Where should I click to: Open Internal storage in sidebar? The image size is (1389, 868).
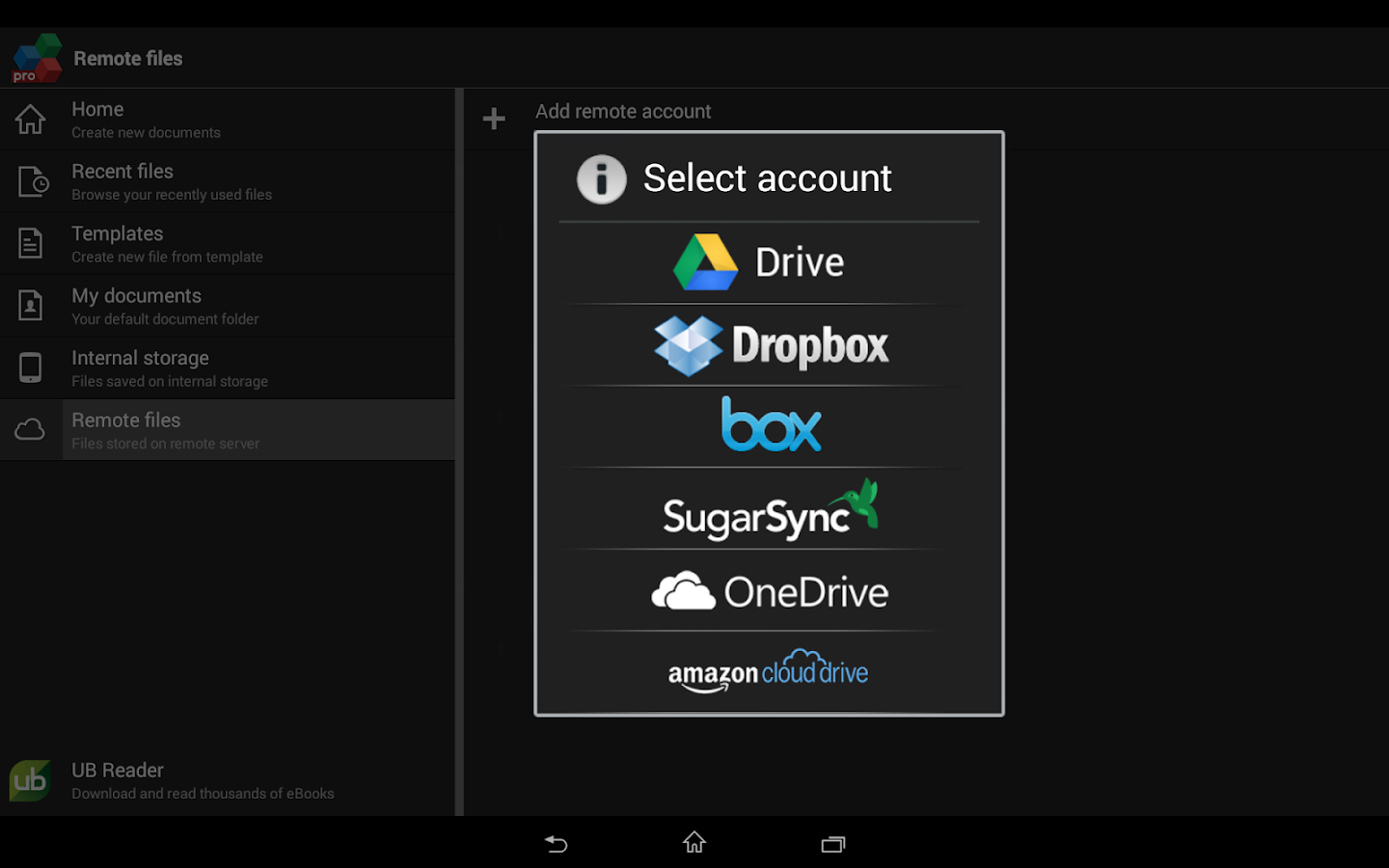(x=228, y=368)
